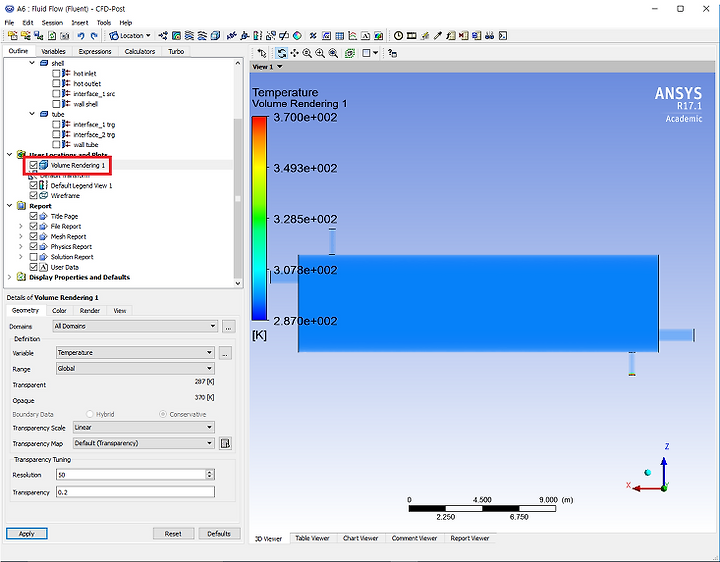Toggle the hot inlet checkbox
The height and width of the screenshot is (562, 720).
(56, 73)
